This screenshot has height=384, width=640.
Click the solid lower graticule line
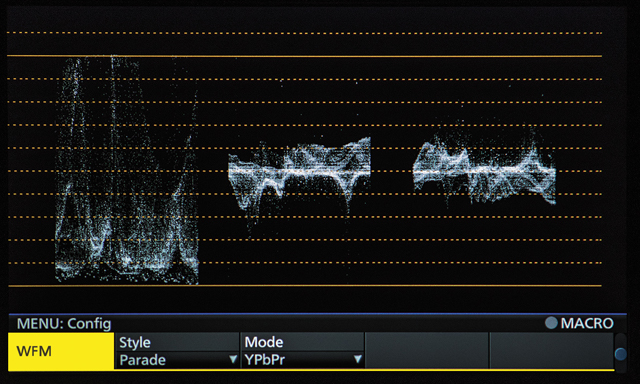coord(304,286)
